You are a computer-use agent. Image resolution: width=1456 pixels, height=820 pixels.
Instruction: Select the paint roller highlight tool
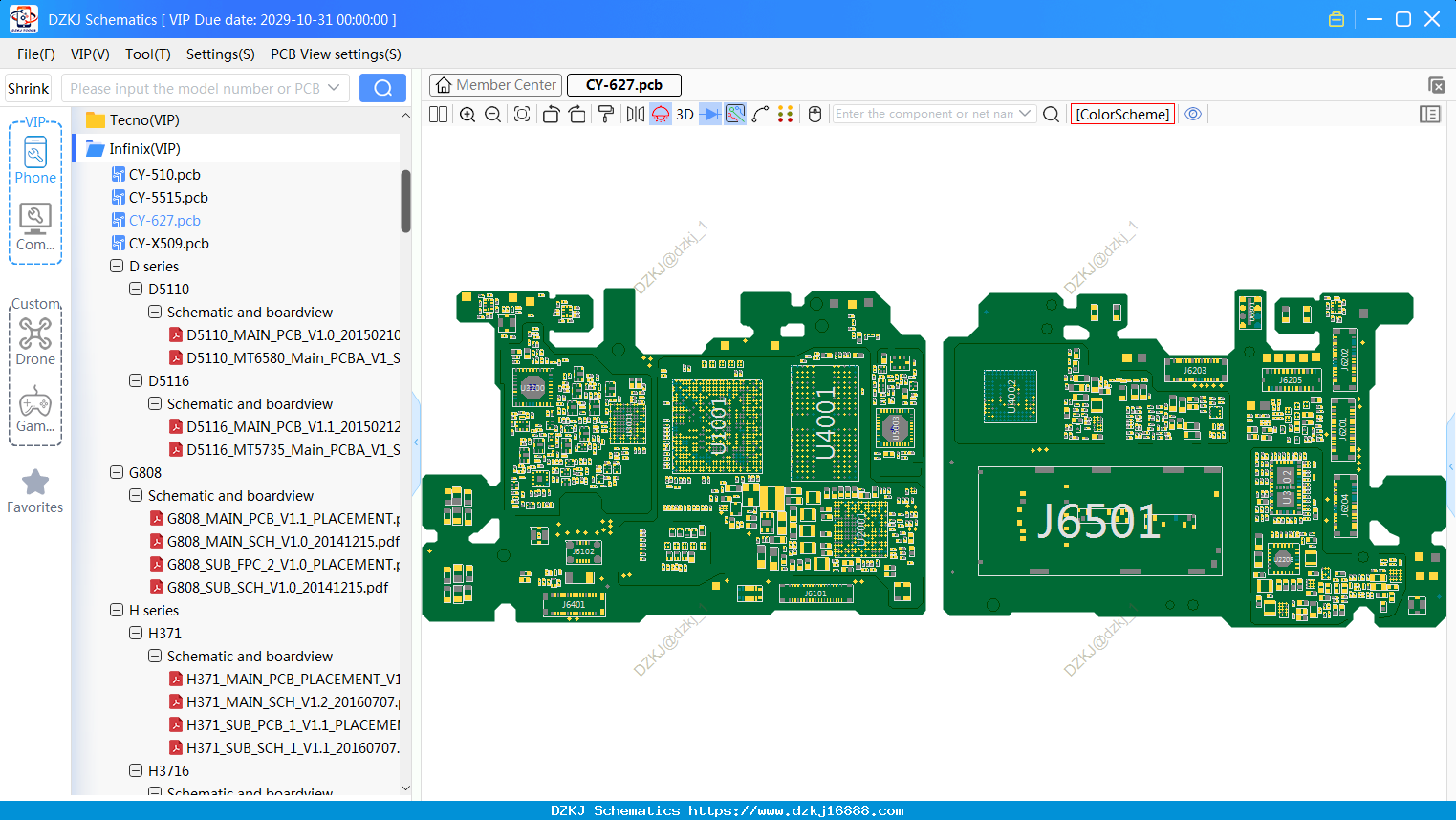[x=606, y=114]
